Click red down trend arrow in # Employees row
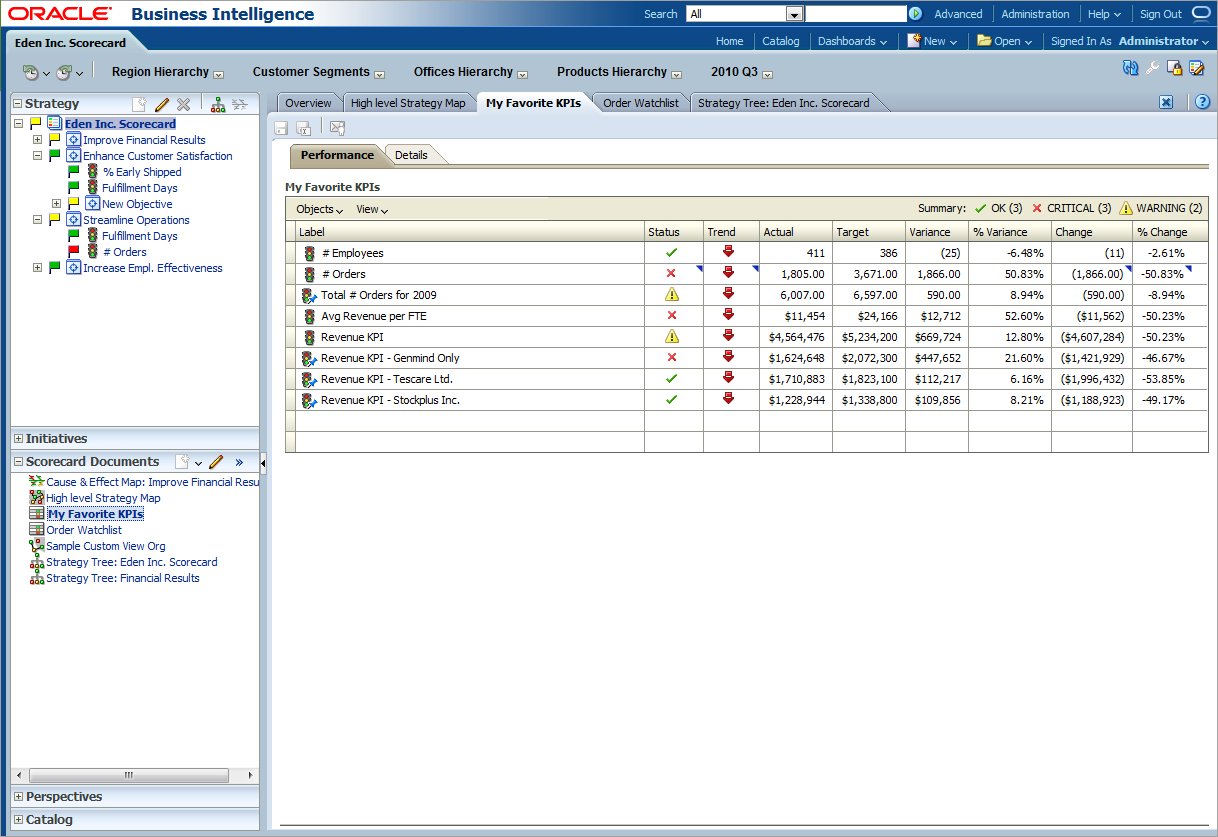 [728, 252]
